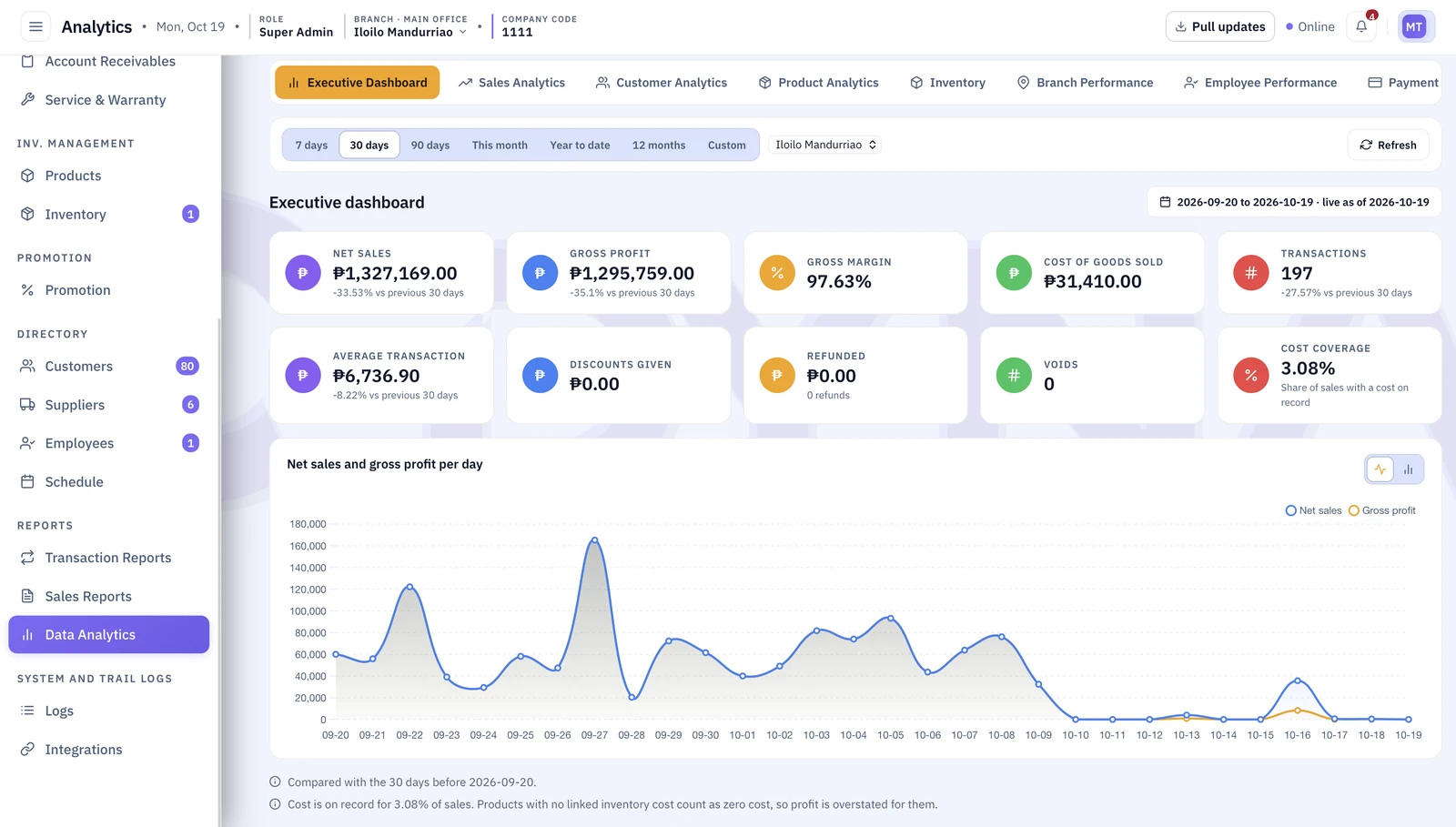Open the hamburger menu icon
1456x827 pixels.
point(35,26)
